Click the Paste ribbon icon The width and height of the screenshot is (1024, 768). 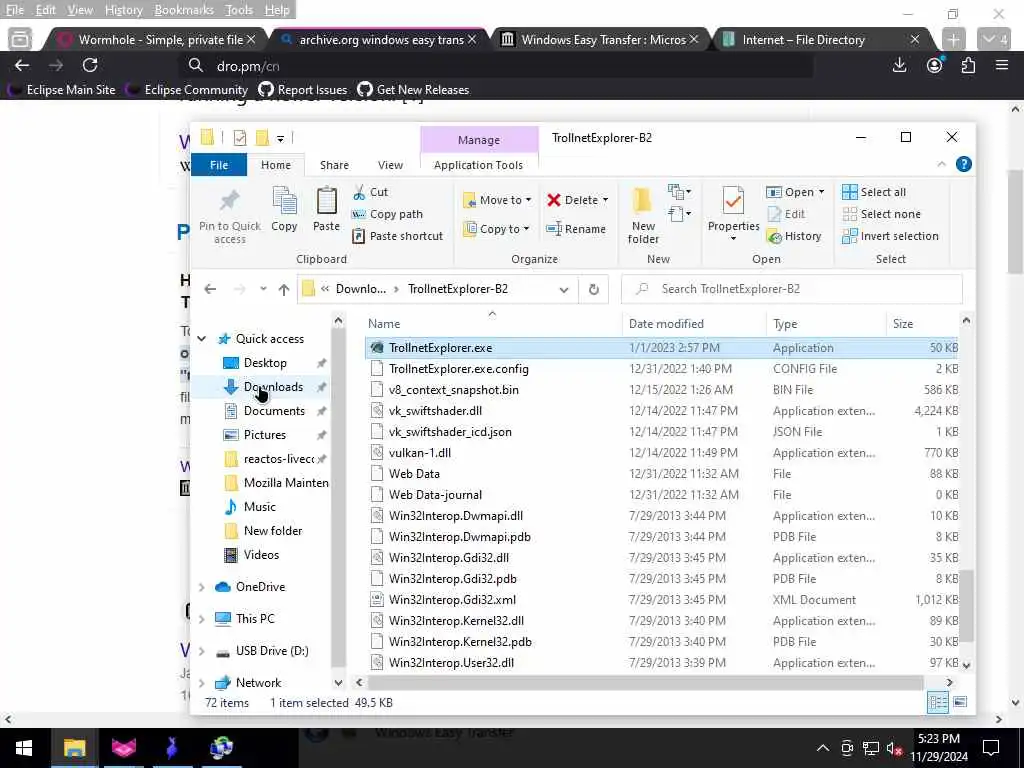[x=326, y=209]
